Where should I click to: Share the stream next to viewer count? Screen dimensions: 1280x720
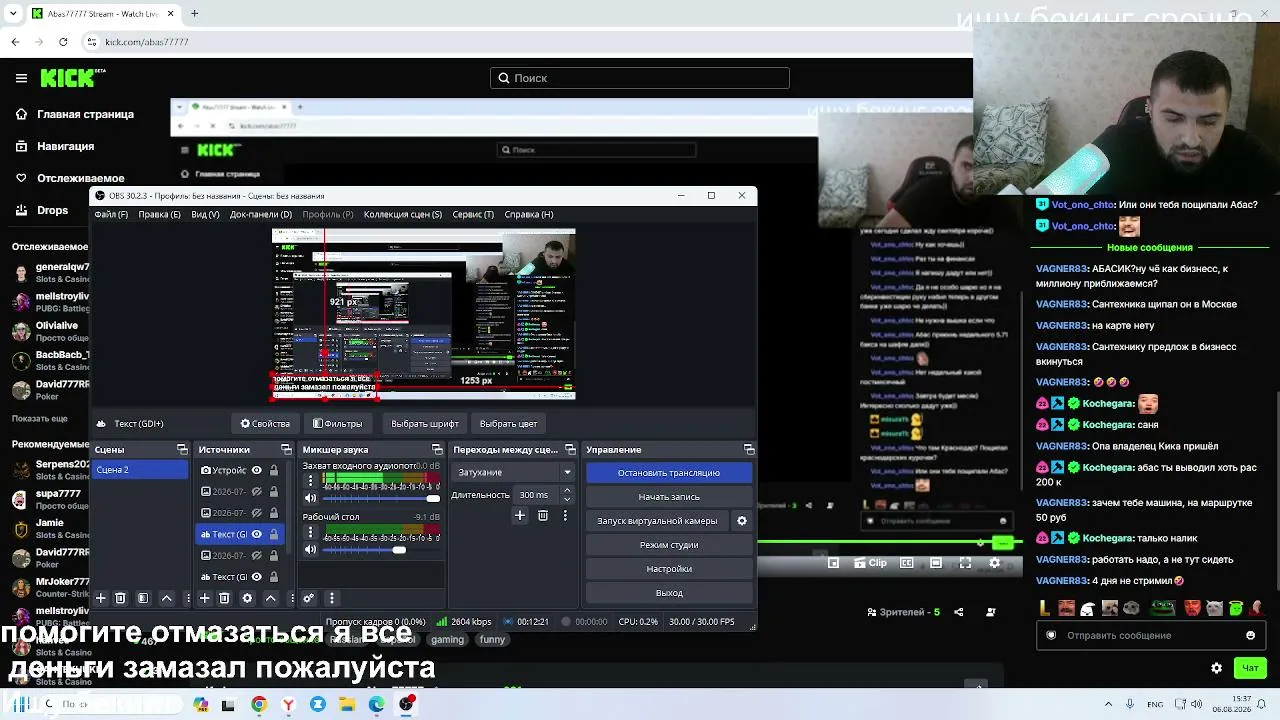[x=959, y=612]
